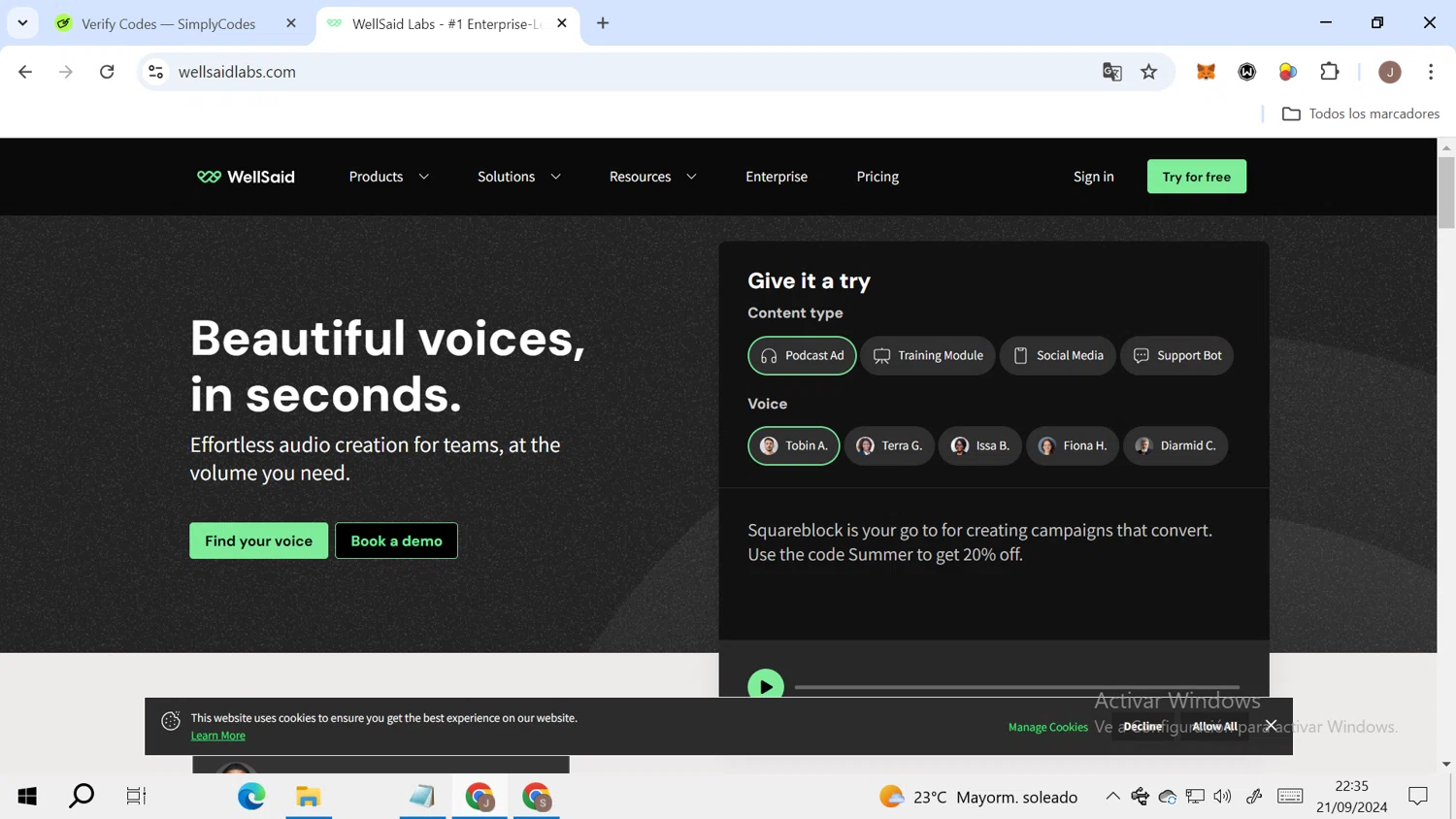Open the Enterprise page
This screenshot has width=1456, height=819.
coord(777,177)
